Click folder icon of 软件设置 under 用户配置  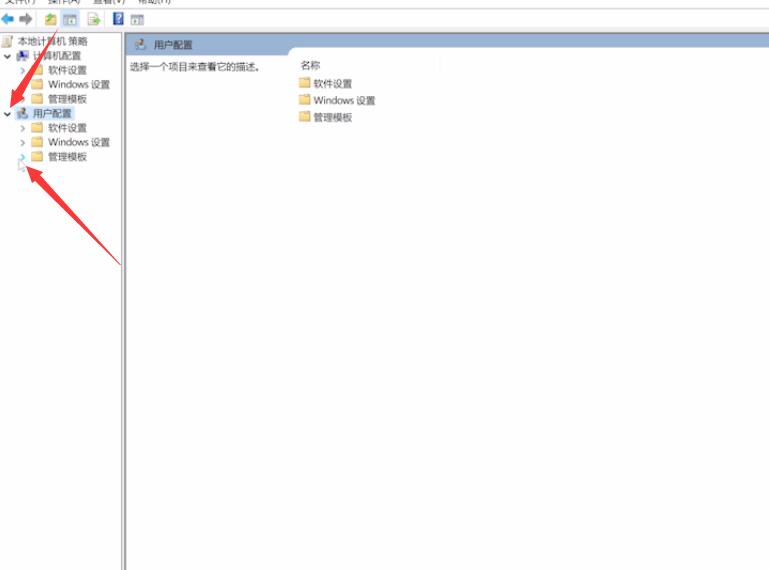tap(37, 128)
